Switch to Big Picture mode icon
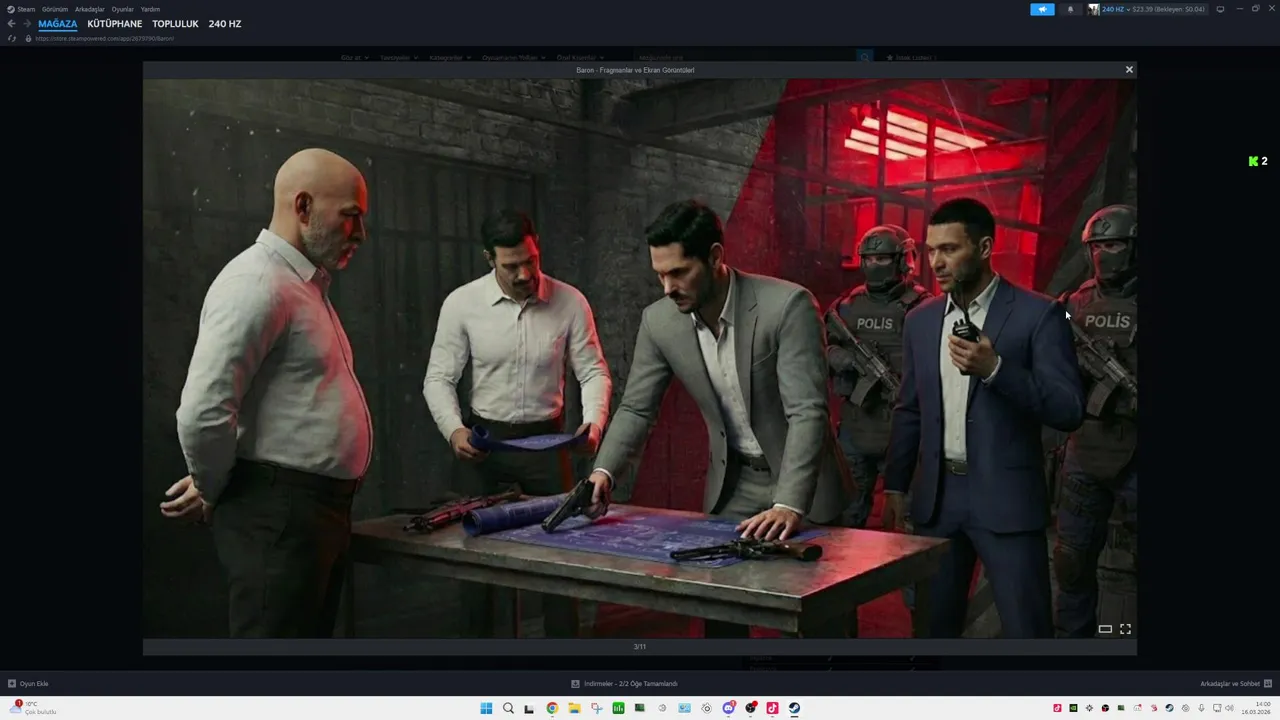Screen dimensions: 1280x720 coord(1220,9)
